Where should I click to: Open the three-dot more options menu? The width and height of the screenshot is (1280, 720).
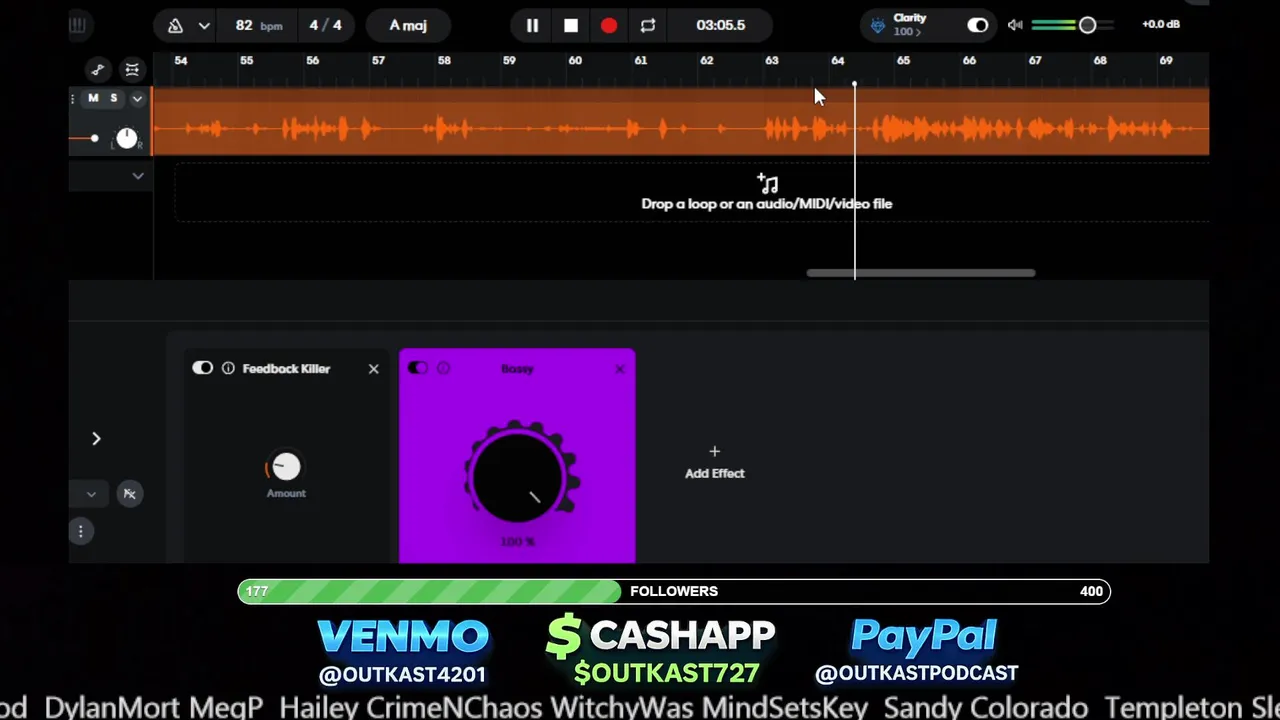[x=81, y=531]
